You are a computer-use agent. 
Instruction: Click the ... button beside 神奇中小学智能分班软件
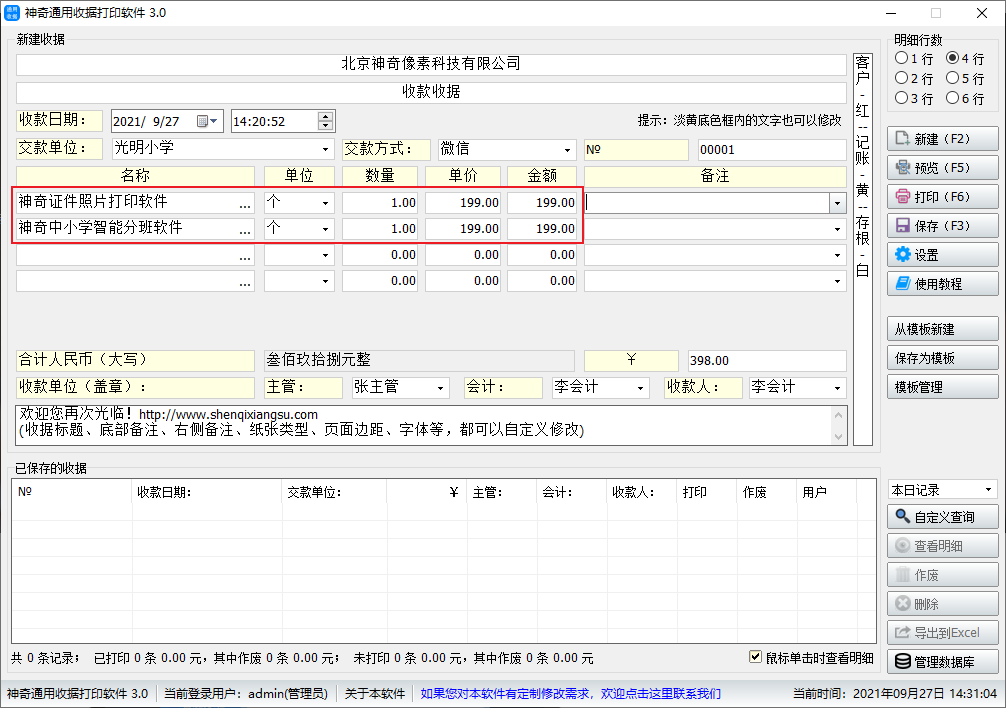tap(245, 230)
